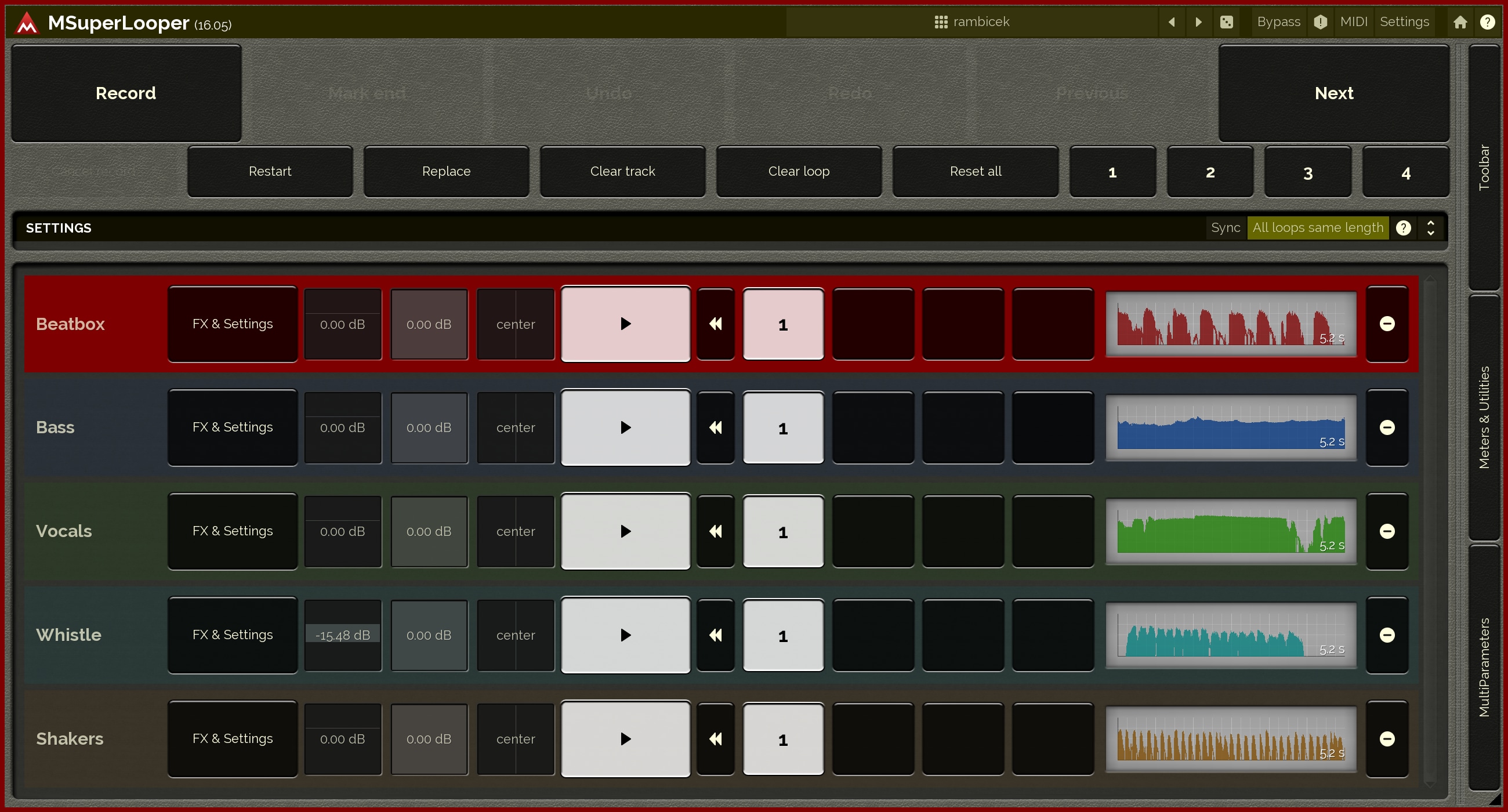This screenshot has height=812, width=1508.
Task: Open the MultiParameters side tab
Action: [1484, 667]
